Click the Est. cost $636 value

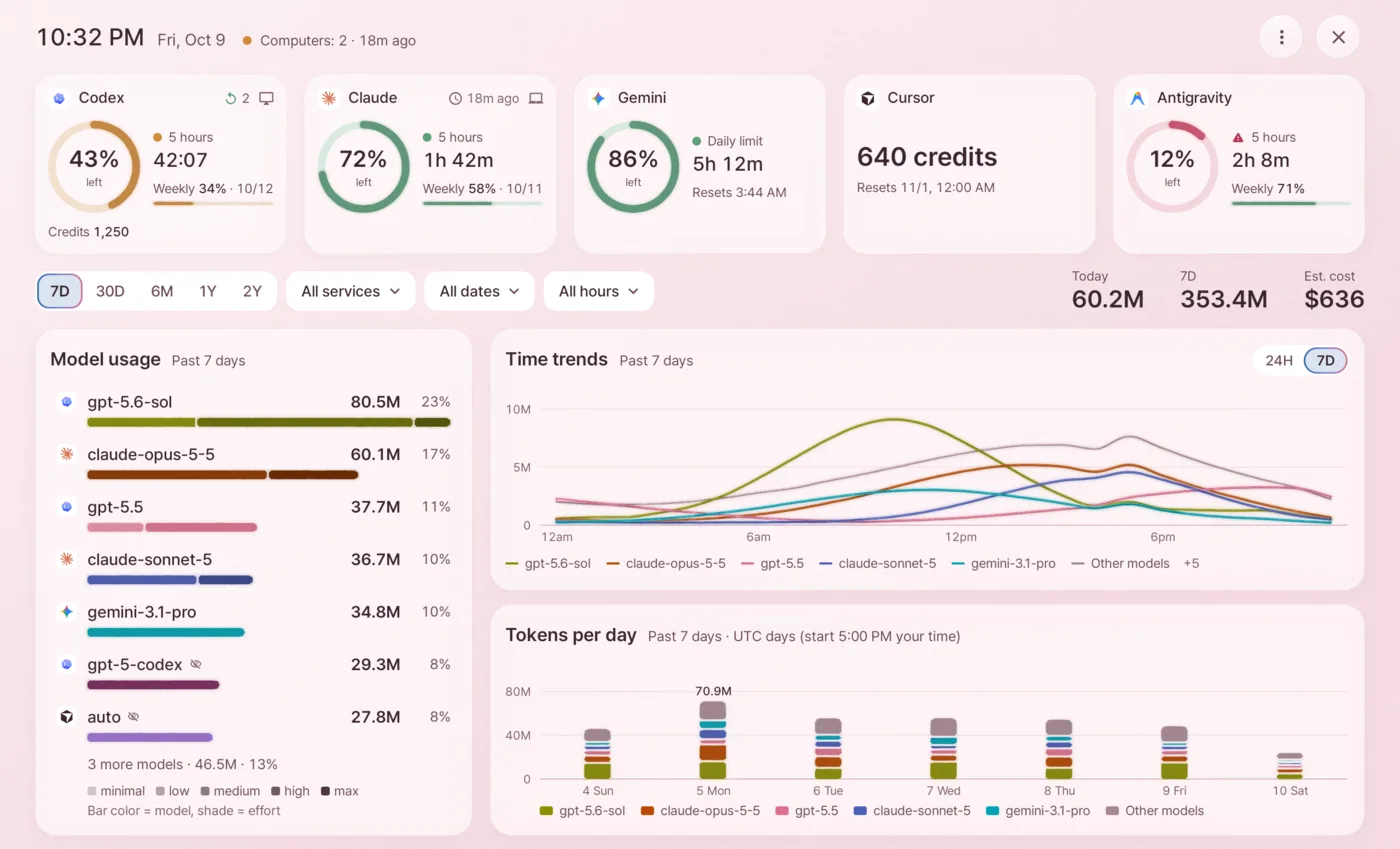click(1334, 299)
